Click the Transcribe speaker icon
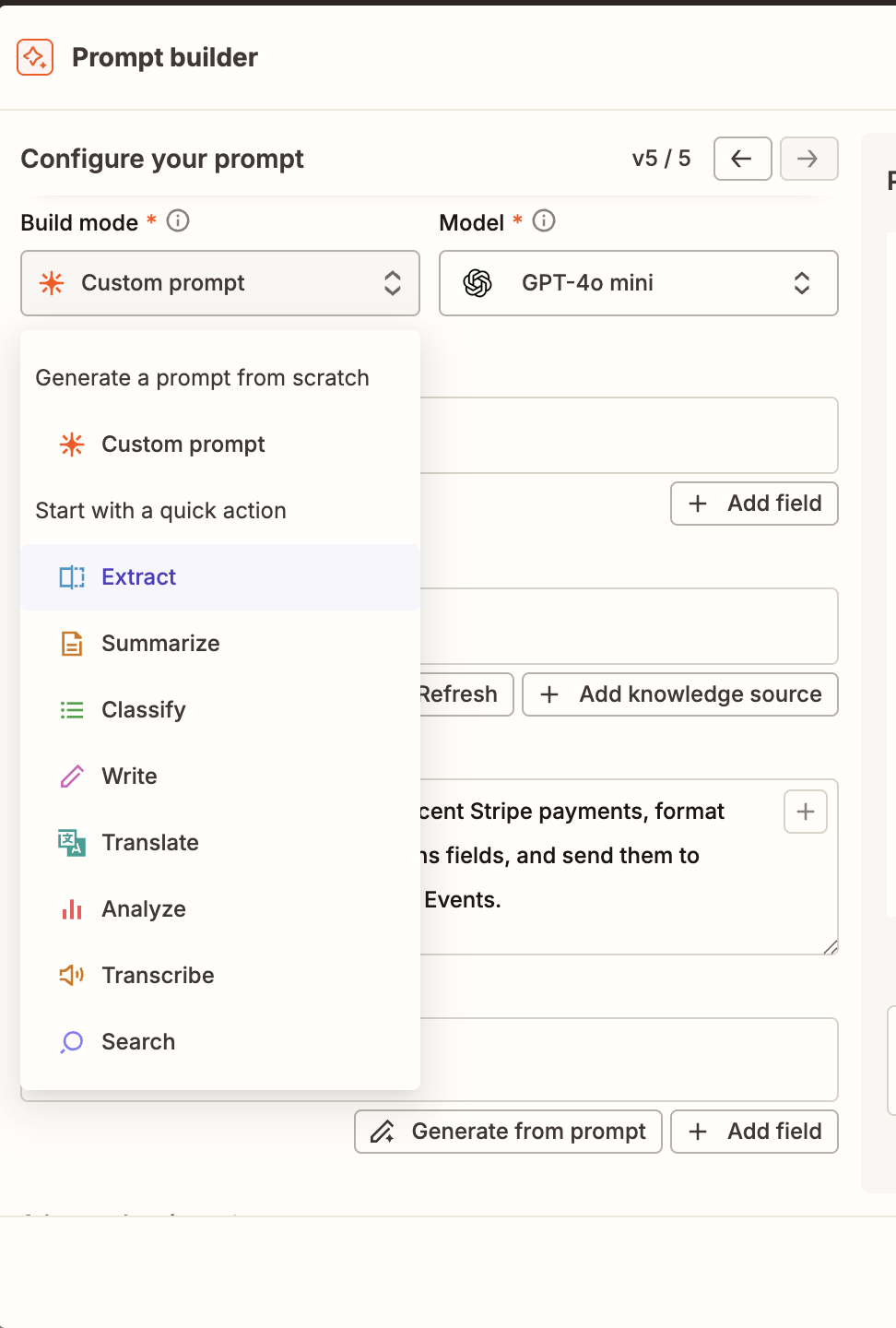Screen dimensions: 896x1328 [x=72, y=976]
